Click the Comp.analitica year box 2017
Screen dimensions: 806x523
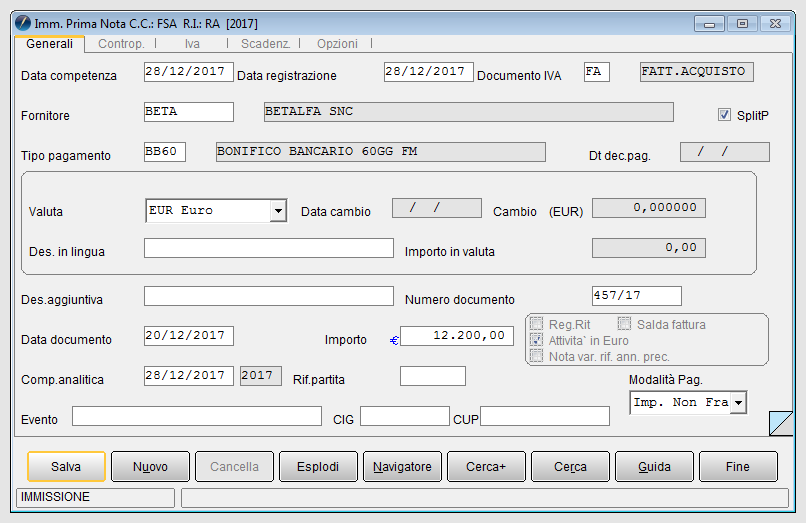point(261,376)
